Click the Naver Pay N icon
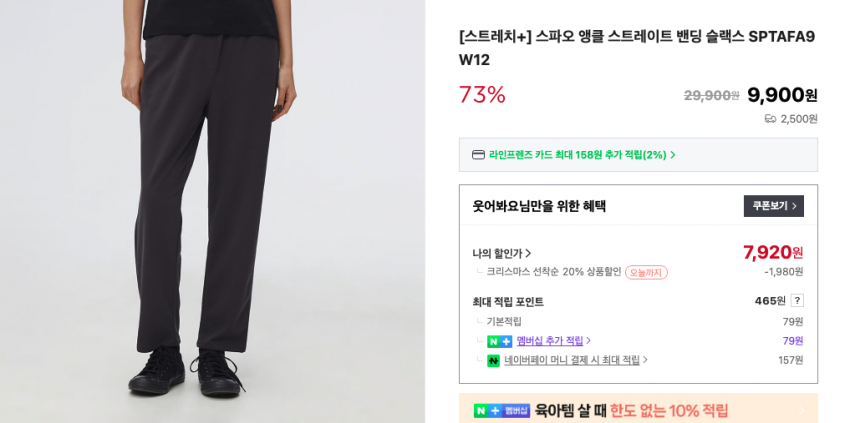The width and height of the screenshot is (850, 423). pos(493,361)
